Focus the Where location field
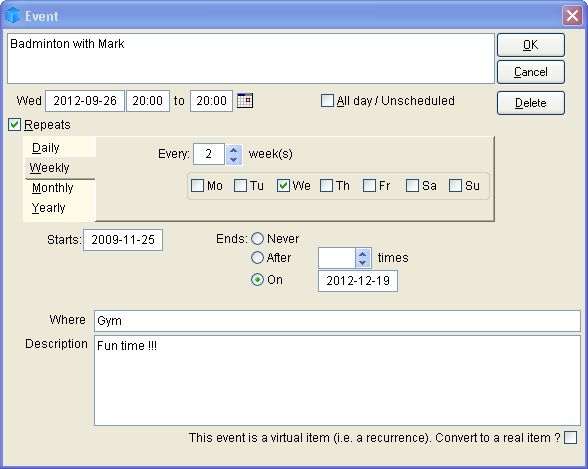Image resolution: width=588 pixels, height=469 pixels. click(x=337, y=321)
